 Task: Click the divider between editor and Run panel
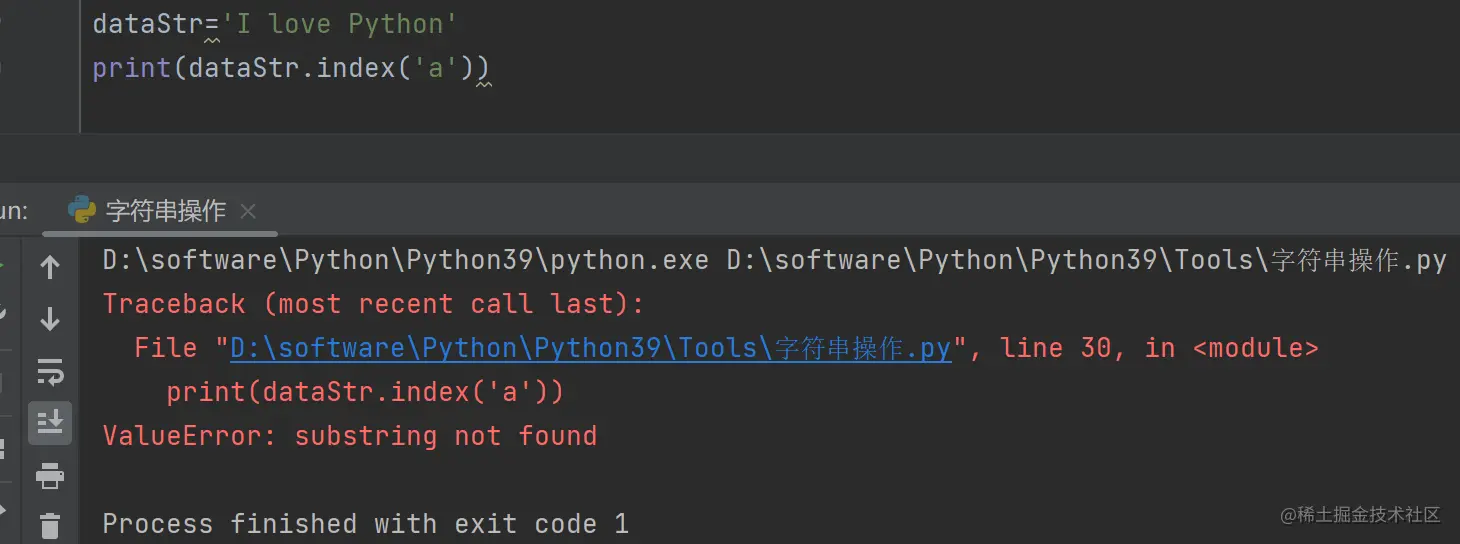click(x=730, y=158)
